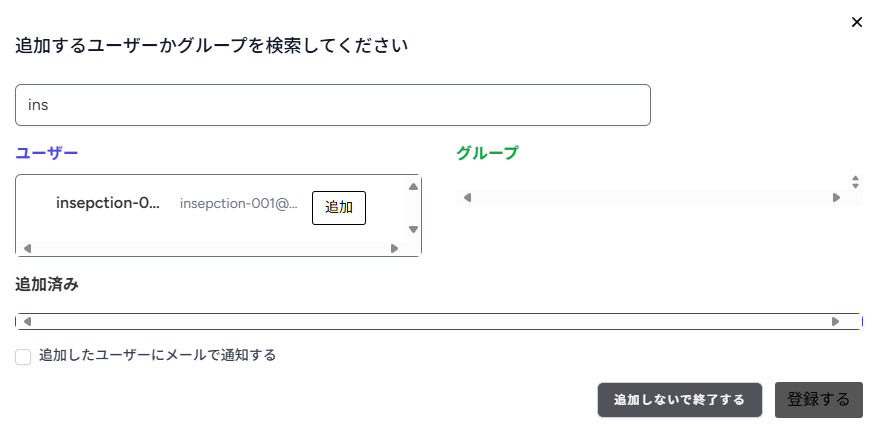Screen dimensions: 881x425
Task: Click right arrow of user list horizontal scrollbar
Action: point(394,248)
